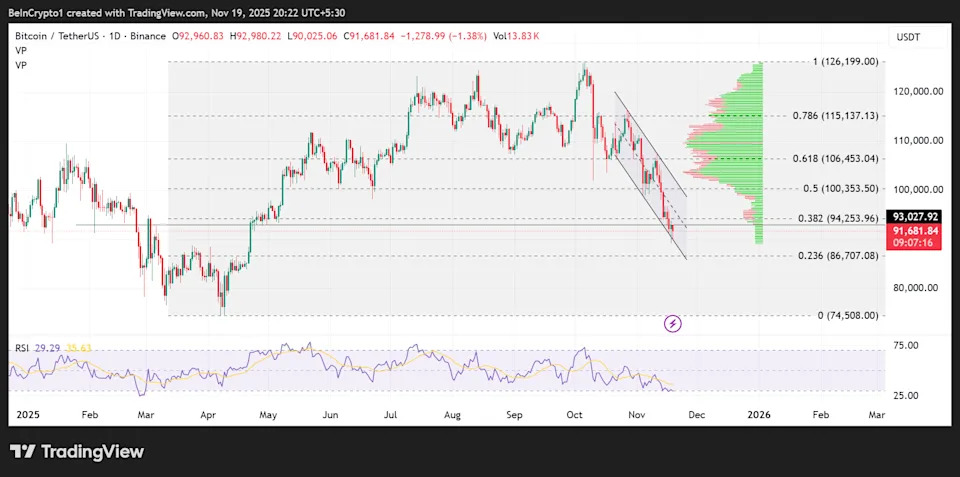Click the RSI 75.00 scale label

click(x=906, y=346)
